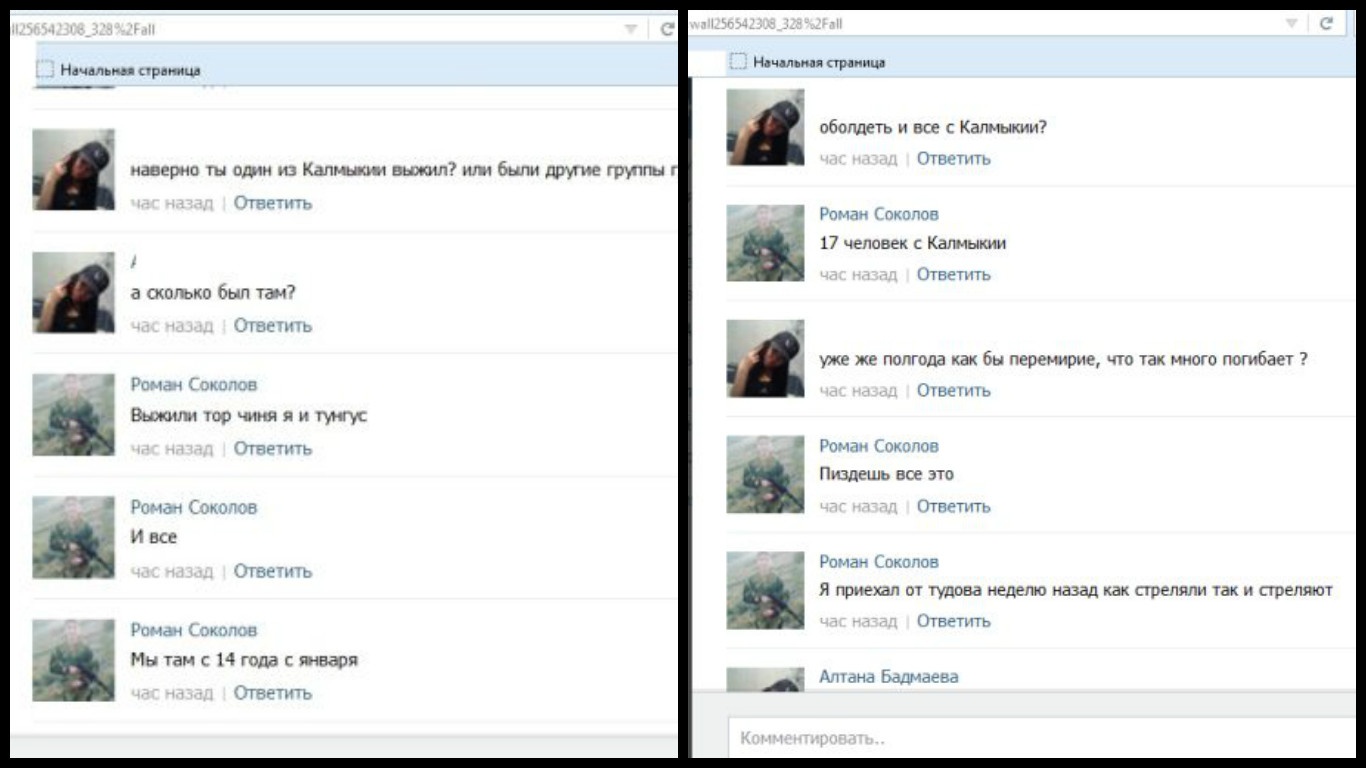Expand URL dropdown arrow in right window

coord(1291,24)
